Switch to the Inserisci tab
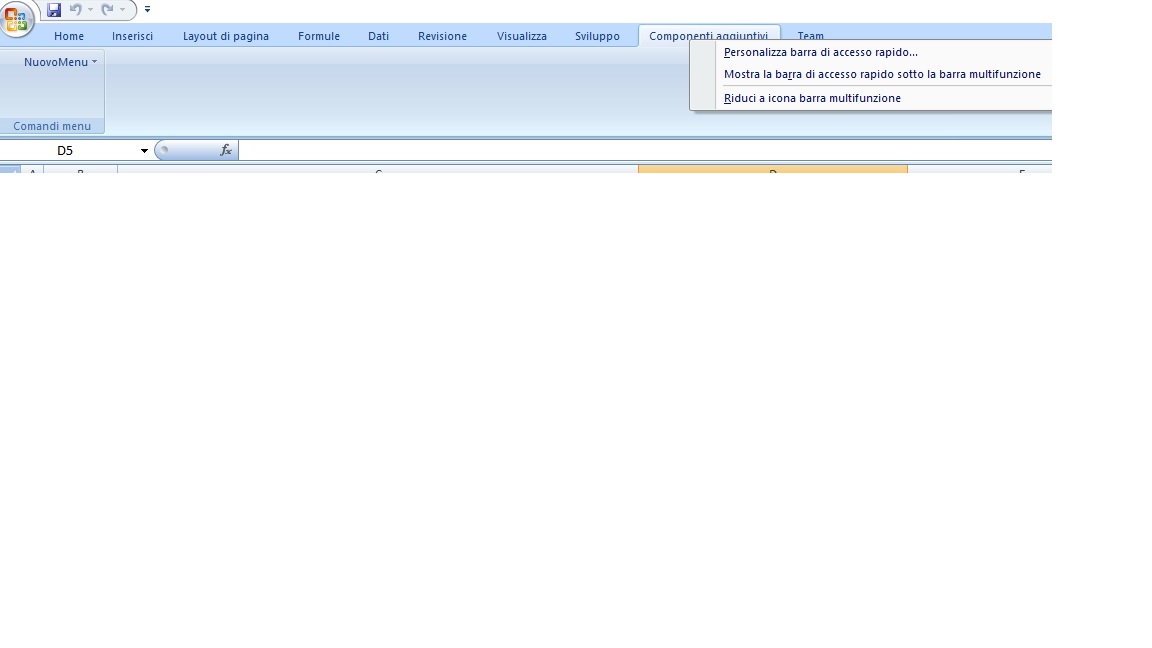The width and height of the screenshot is (1152, 648). [133, 36]
